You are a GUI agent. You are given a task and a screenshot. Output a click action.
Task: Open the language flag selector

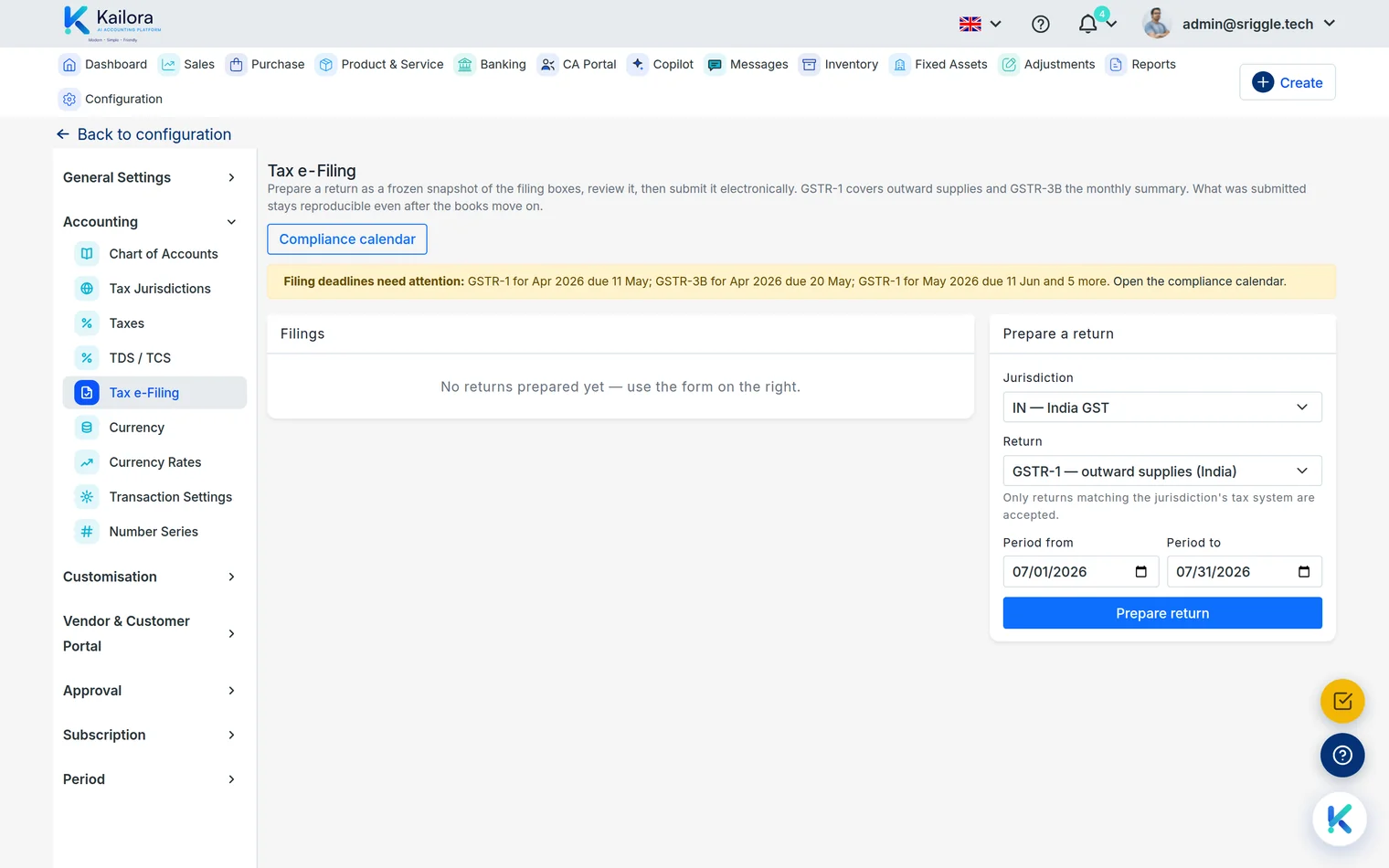[x=980, y=24]
